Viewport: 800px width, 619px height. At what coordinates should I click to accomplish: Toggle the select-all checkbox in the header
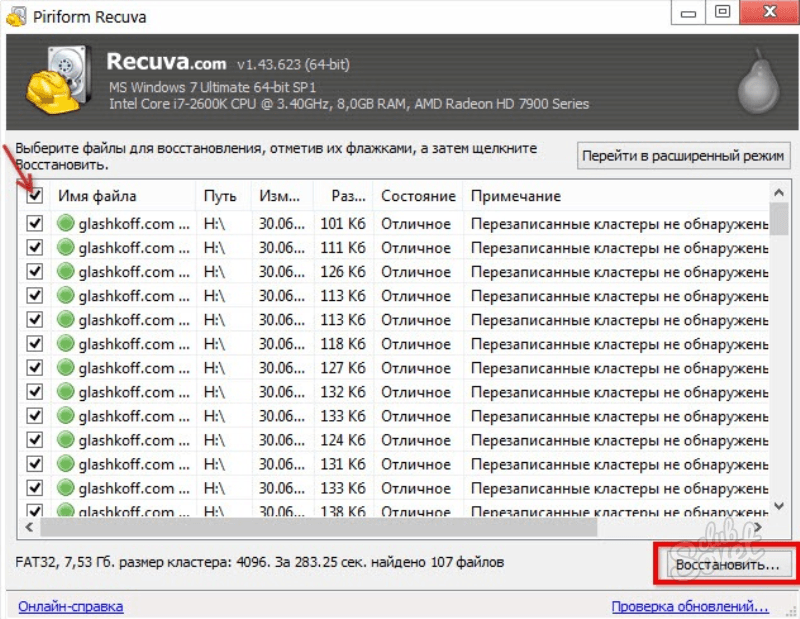click(35, 196)
